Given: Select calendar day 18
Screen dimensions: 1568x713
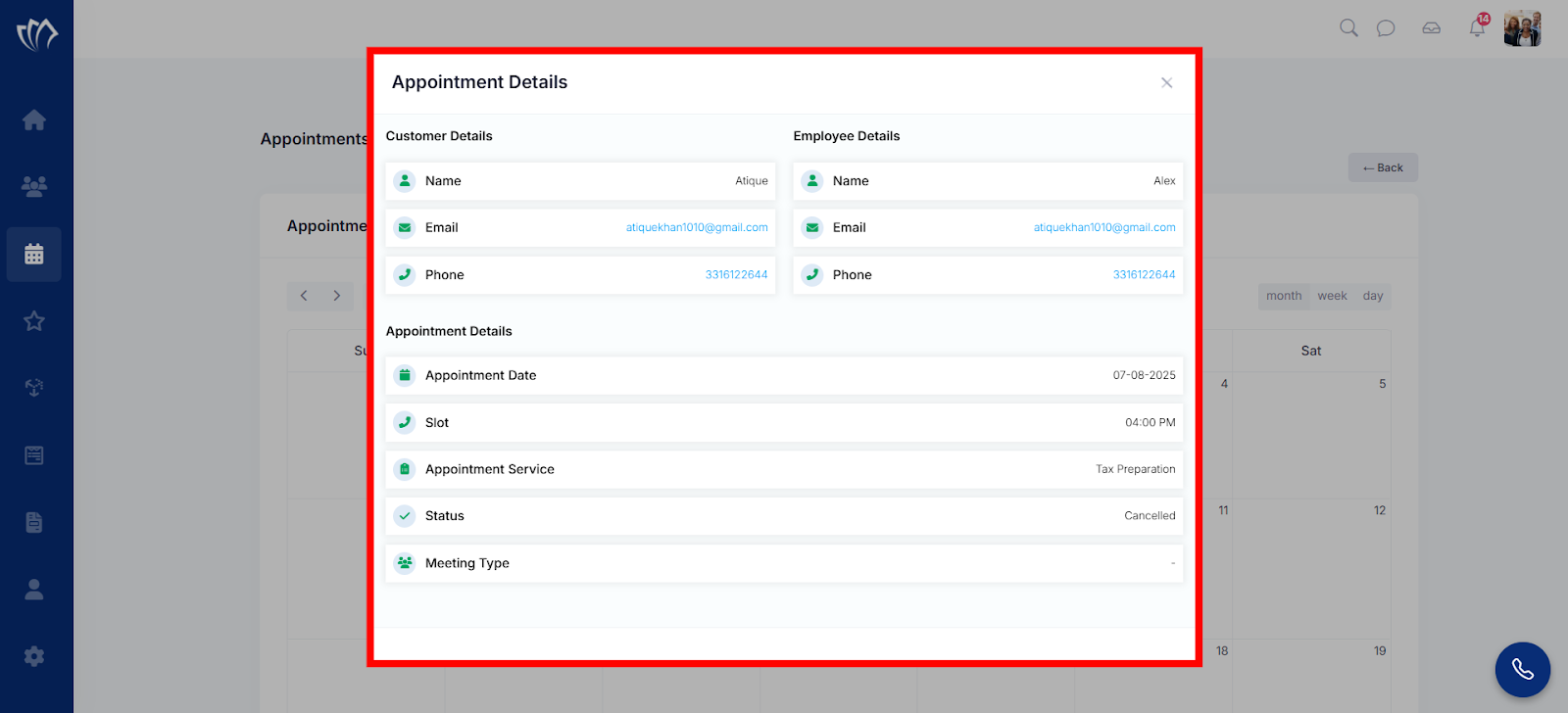Looking at the screenshot, I should (1222, 651).
